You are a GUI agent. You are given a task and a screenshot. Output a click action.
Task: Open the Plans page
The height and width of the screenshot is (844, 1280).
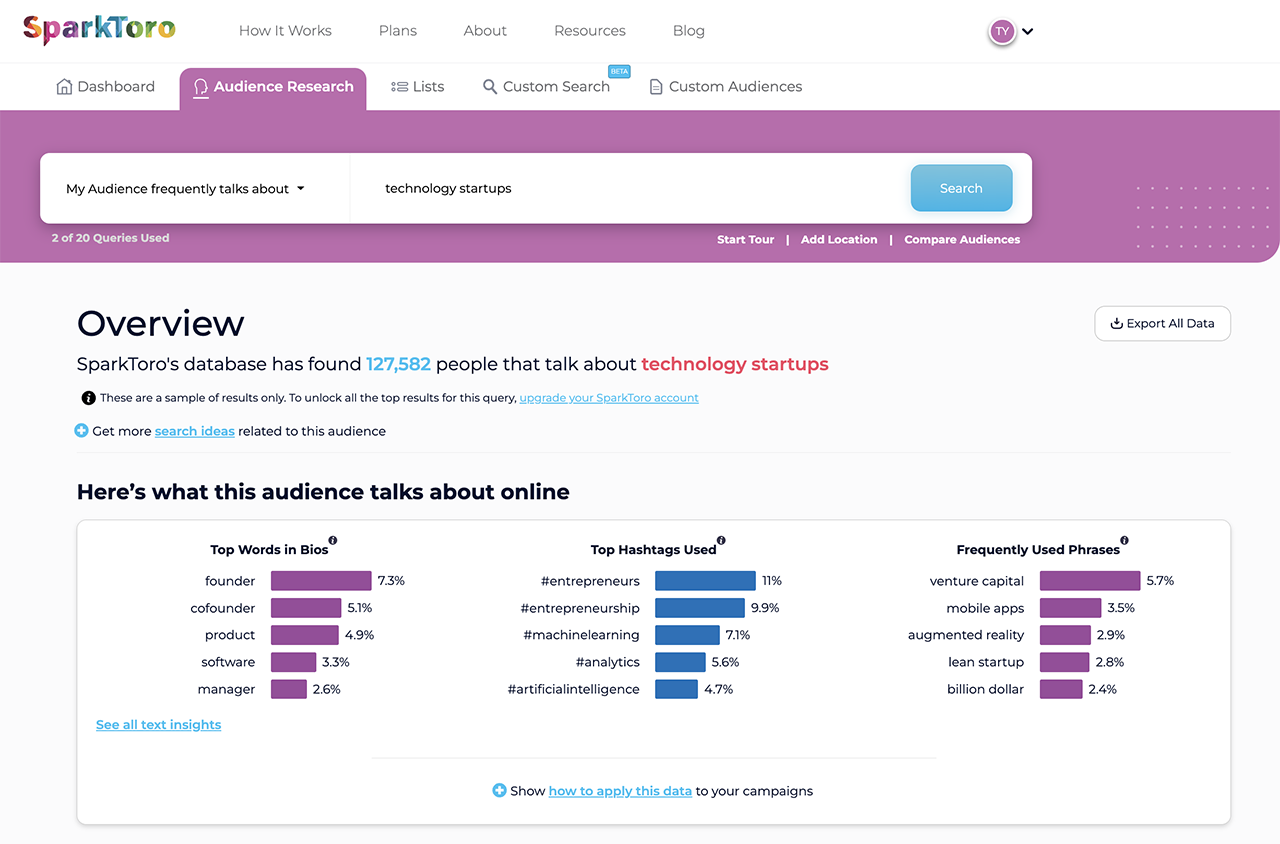click(x=398, y=31)
